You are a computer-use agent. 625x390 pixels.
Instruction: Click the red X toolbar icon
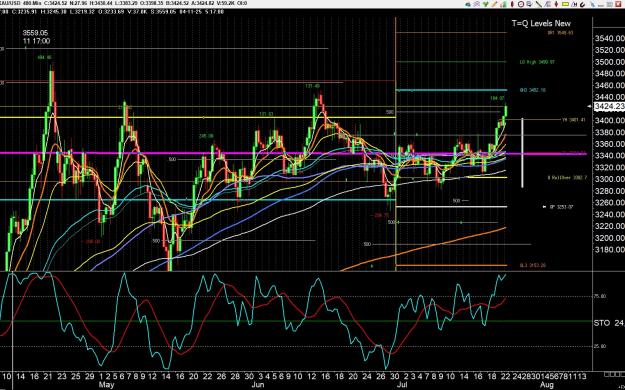point(618,4)
